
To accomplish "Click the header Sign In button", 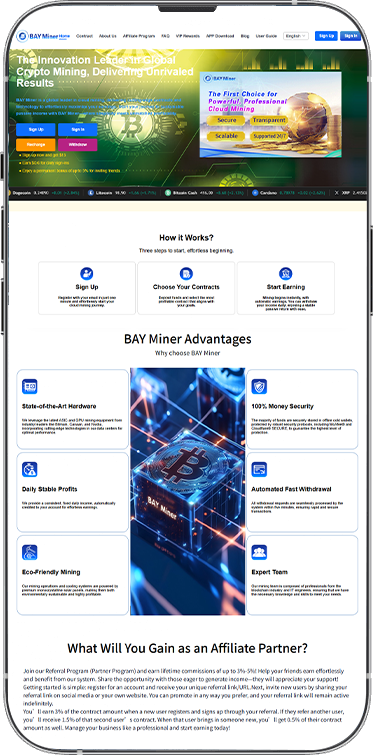I will point(350,36).
